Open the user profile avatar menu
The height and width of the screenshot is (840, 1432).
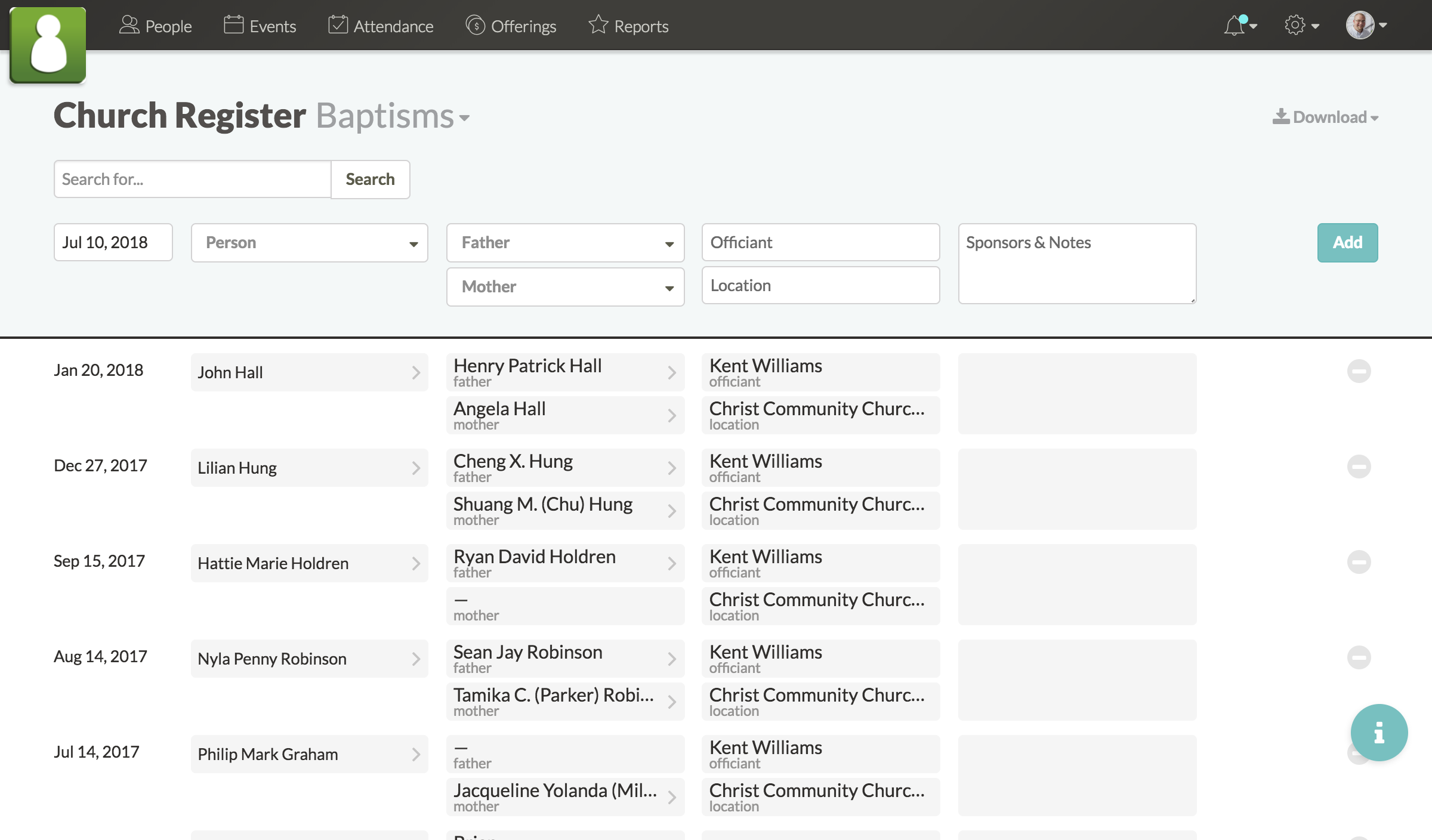click(1366, 26)
